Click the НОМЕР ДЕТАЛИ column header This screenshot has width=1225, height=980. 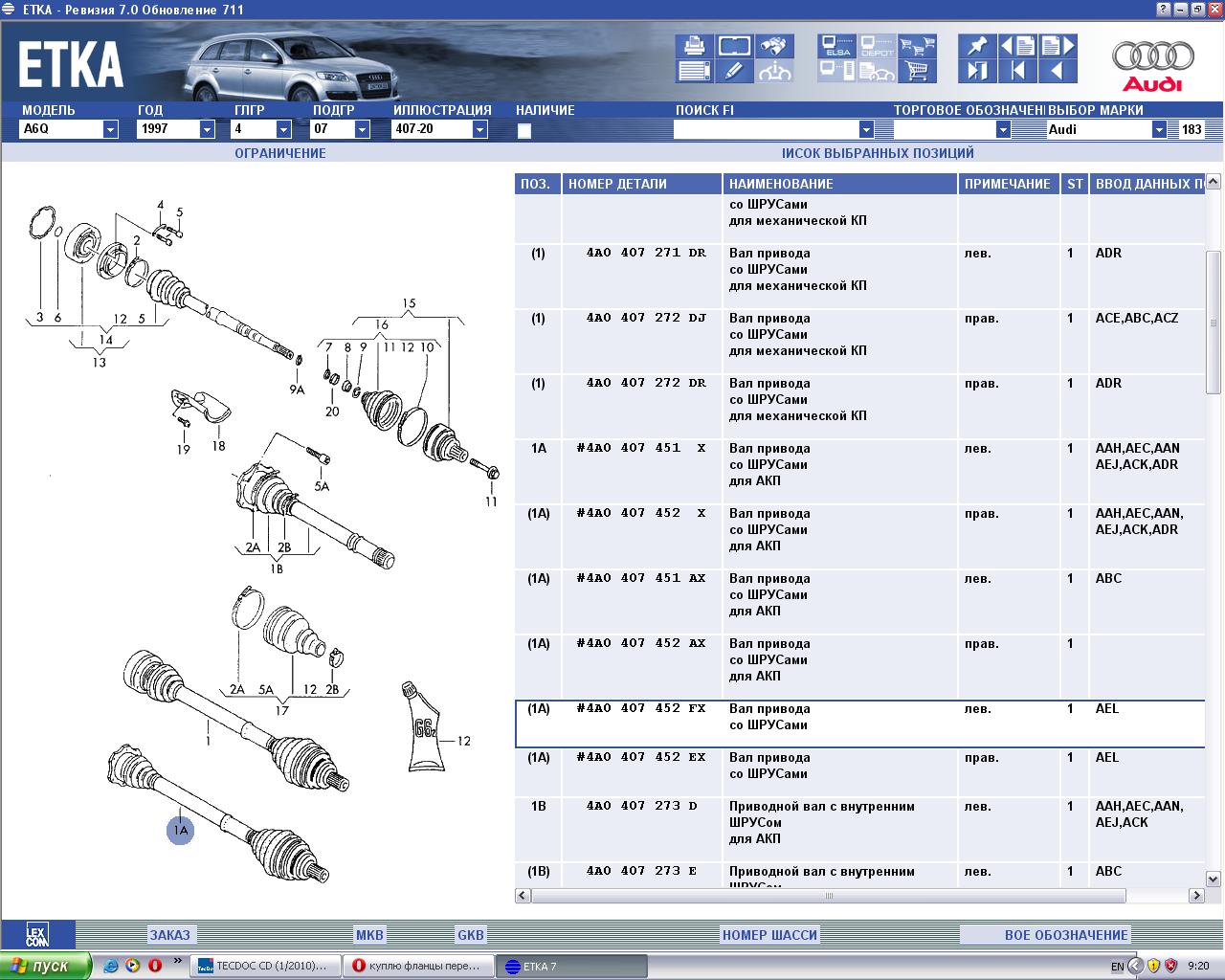tap(642, 184)
